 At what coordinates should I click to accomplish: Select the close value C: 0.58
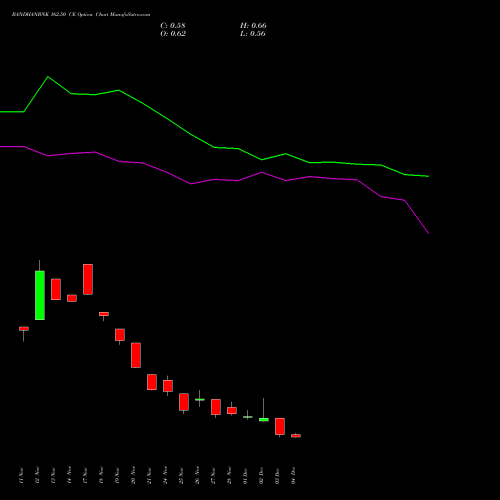pyautogui.click(x=173, y=26)
